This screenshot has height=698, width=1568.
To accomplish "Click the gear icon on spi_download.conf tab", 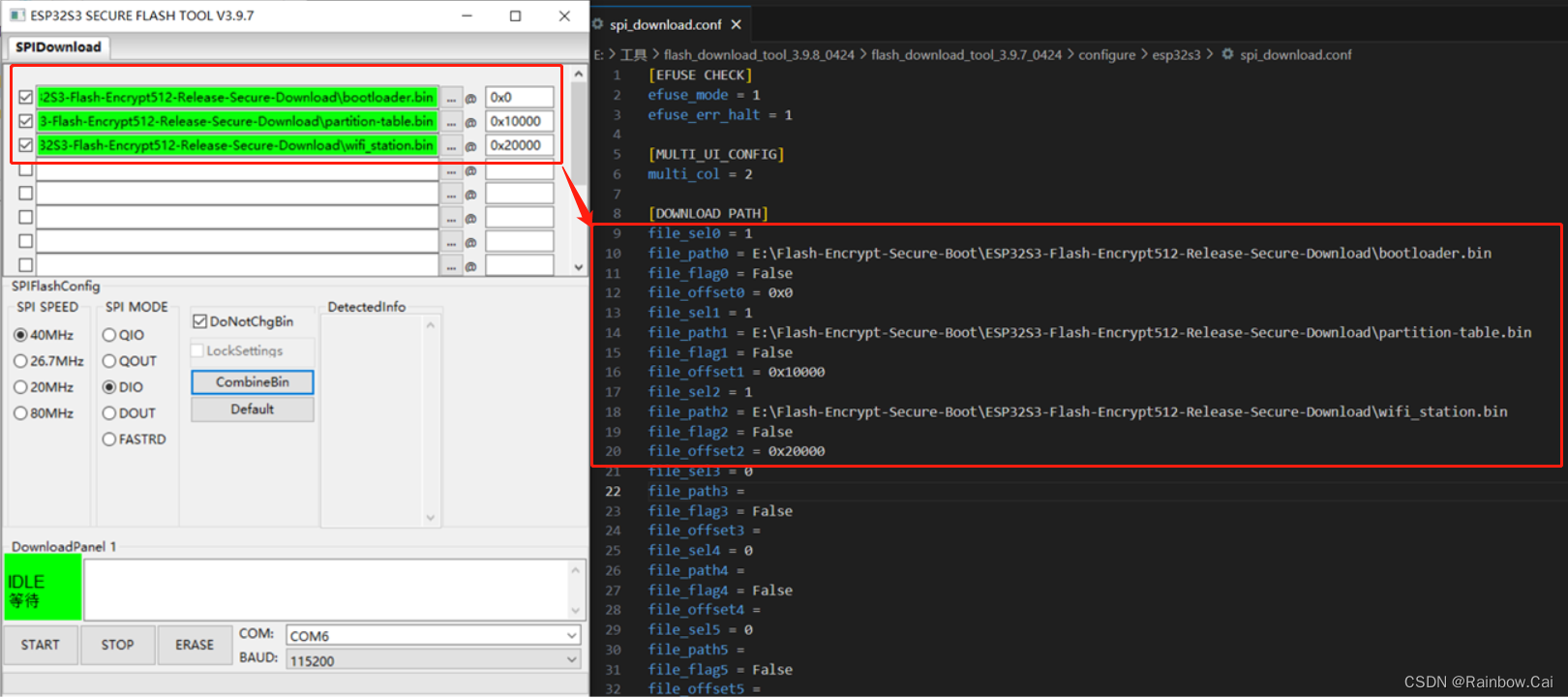I will pos(598,24).
